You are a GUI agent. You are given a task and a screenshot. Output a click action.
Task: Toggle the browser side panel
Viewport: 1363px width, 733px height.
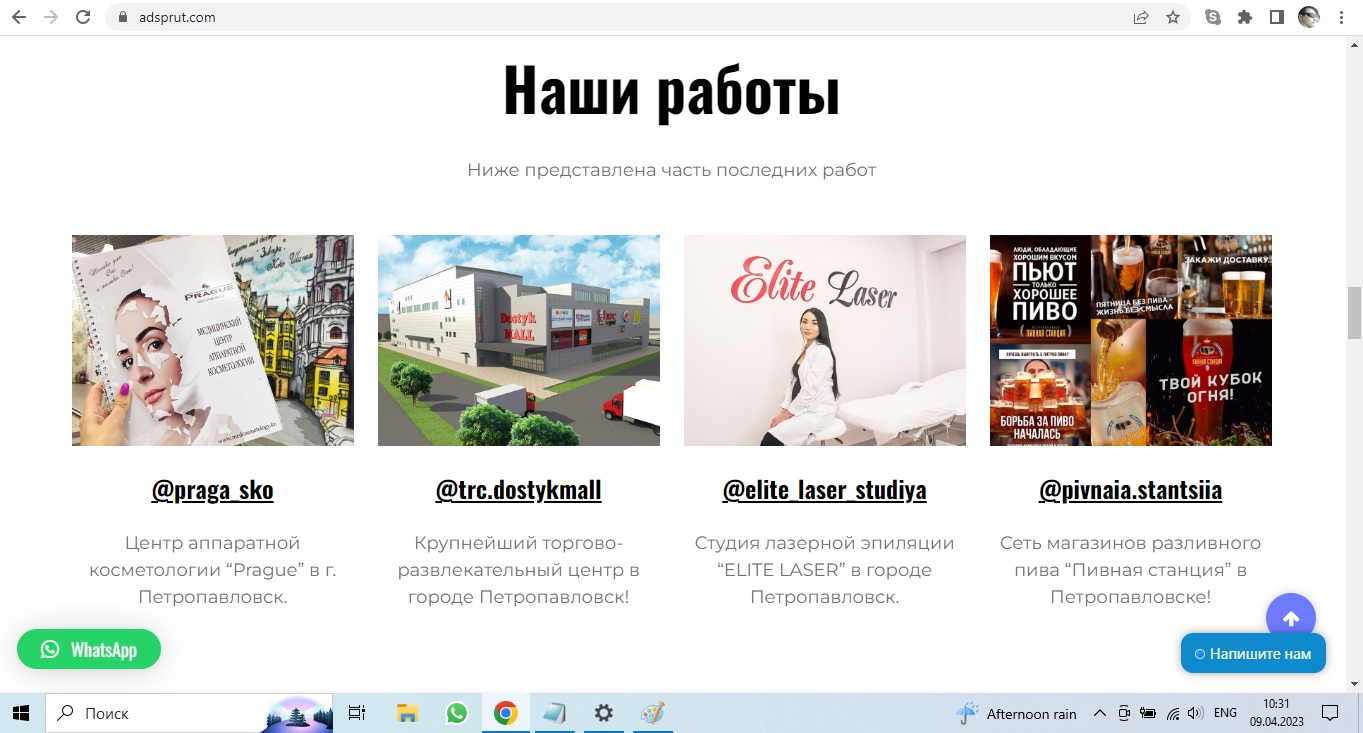click(1277, 17)
